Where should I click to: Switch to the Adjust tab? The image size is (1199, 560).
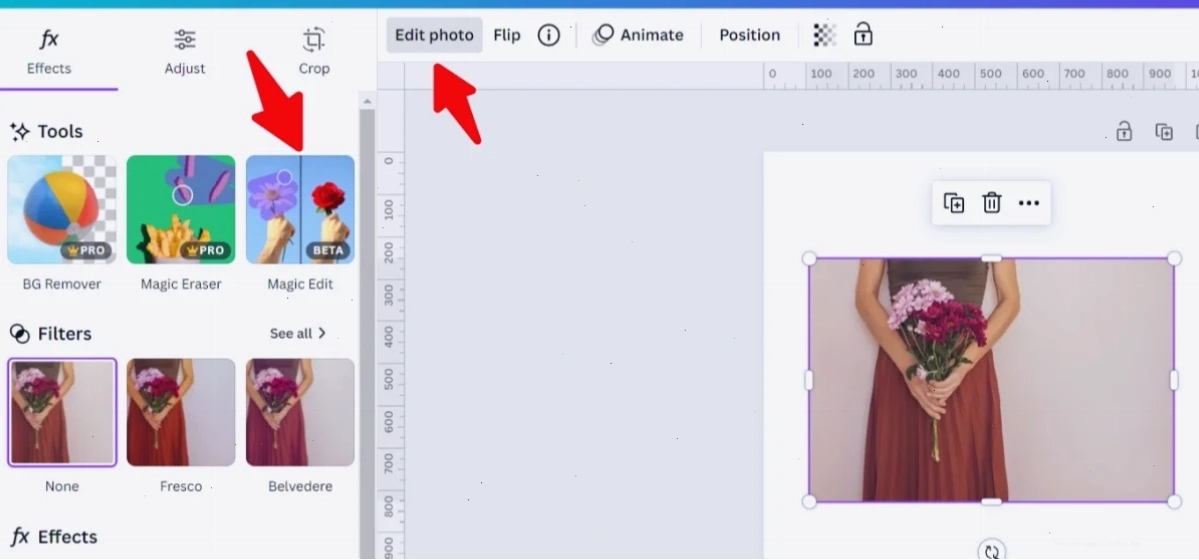click(185, 52)
